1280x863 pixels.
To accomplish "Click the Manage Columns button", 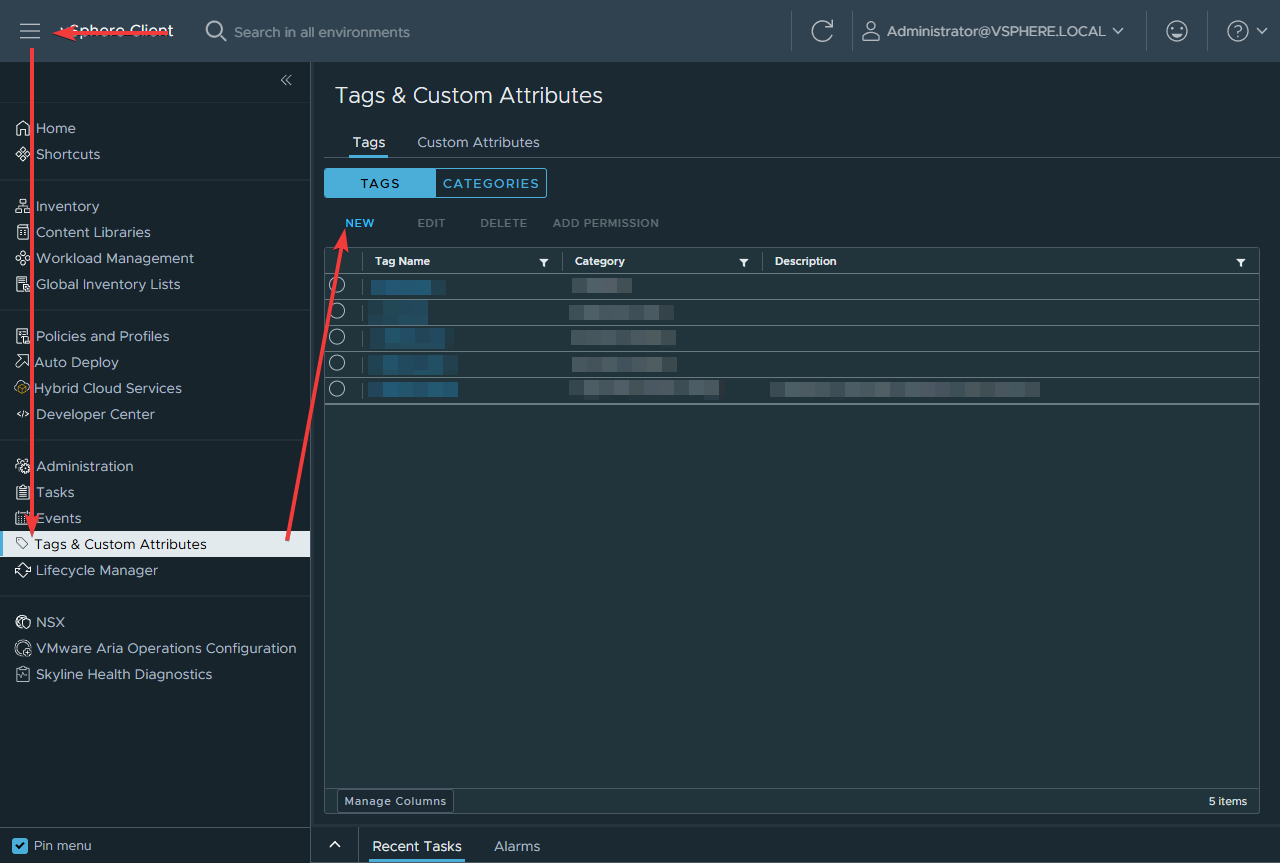I will coord(395,801).
